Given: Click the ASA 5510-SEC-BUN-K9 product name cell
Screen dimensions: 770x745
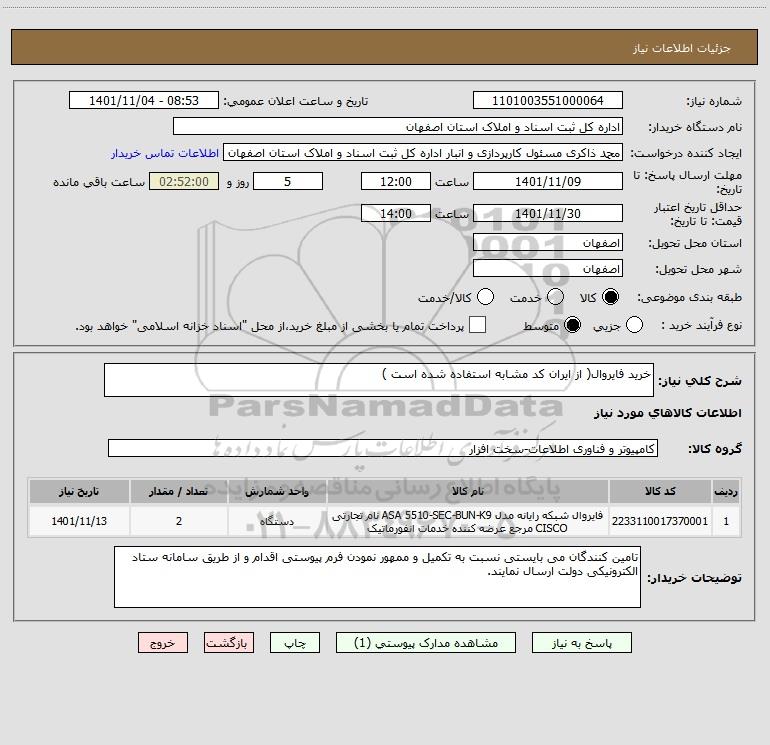Looking at the screenshot, I should coord(468,521).
